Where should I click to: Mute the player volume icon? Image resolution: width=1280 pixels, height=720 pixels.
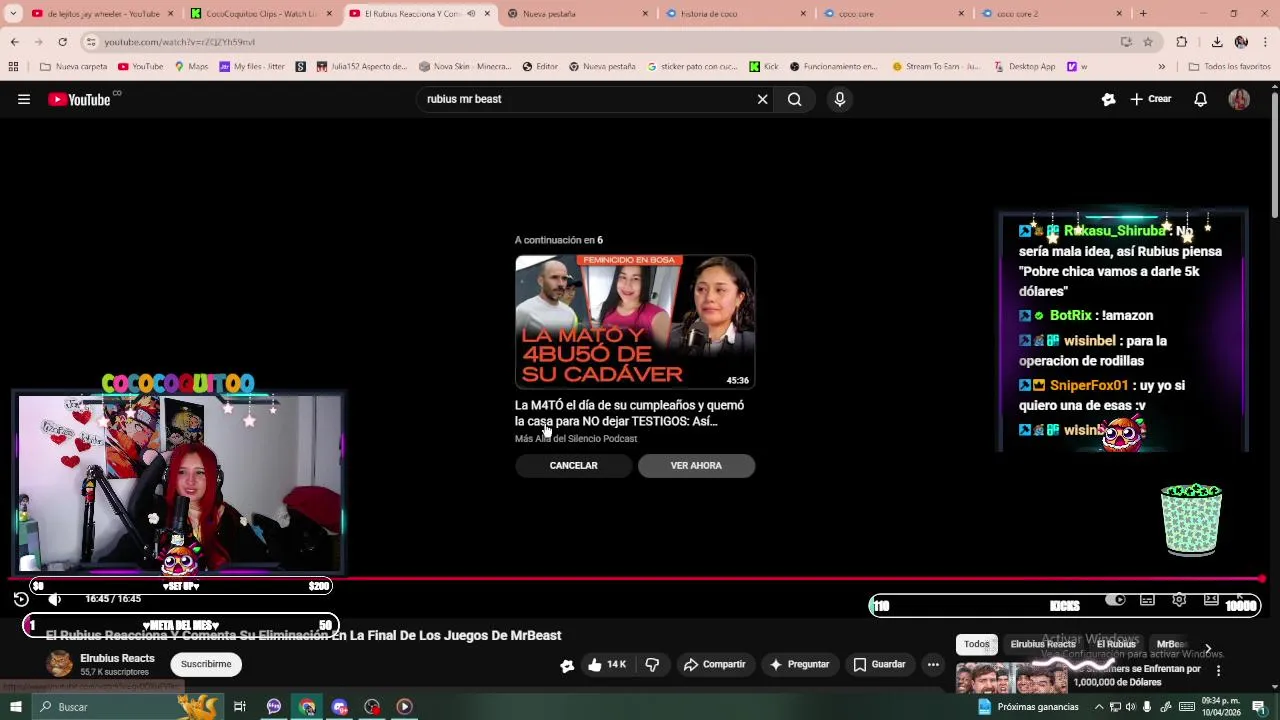pyautogui.click(x=55, y=599)
